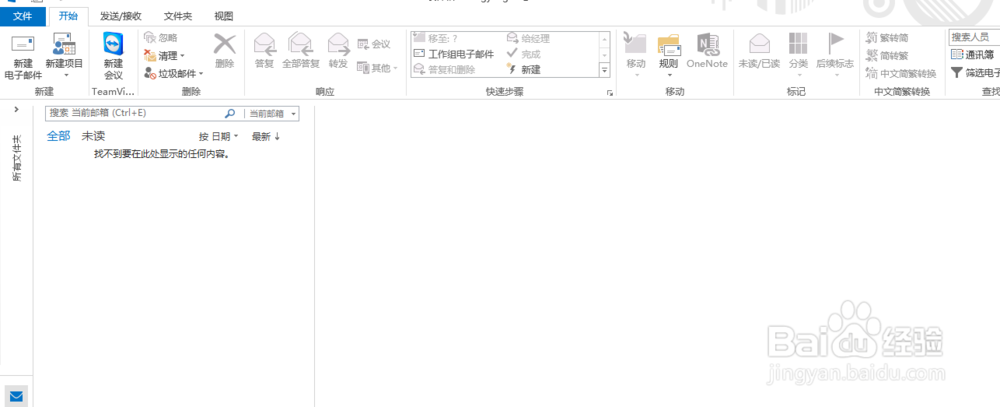The image size is (1000, 407).
Task: Click the 删除 X icon
Action: point(224,45)
